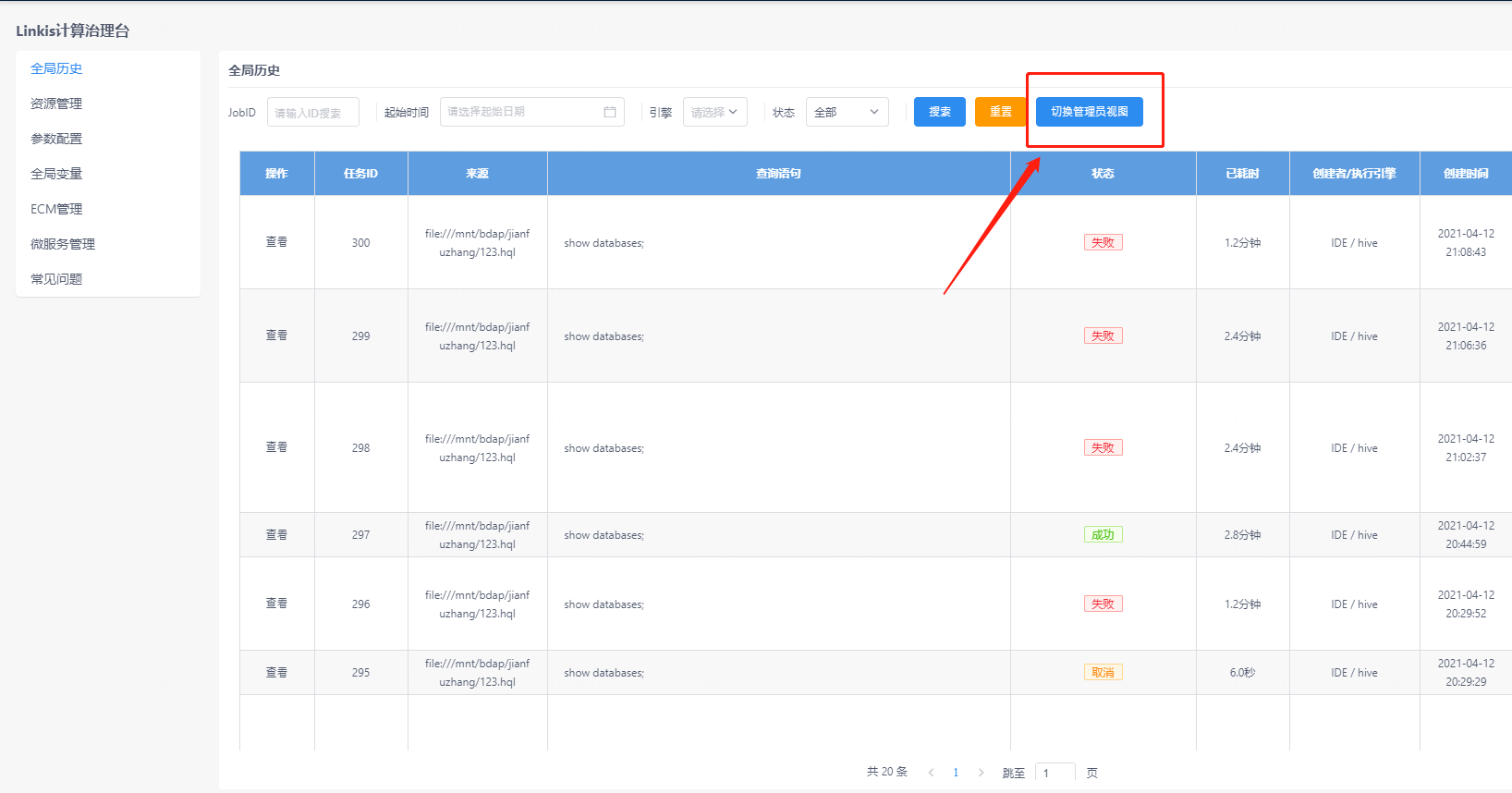Image resolution: width=1512 pixels, height=793 pixels.
Task: Expand the 状态 status dropdown showing 全部
Action: [x=847, y=112]
